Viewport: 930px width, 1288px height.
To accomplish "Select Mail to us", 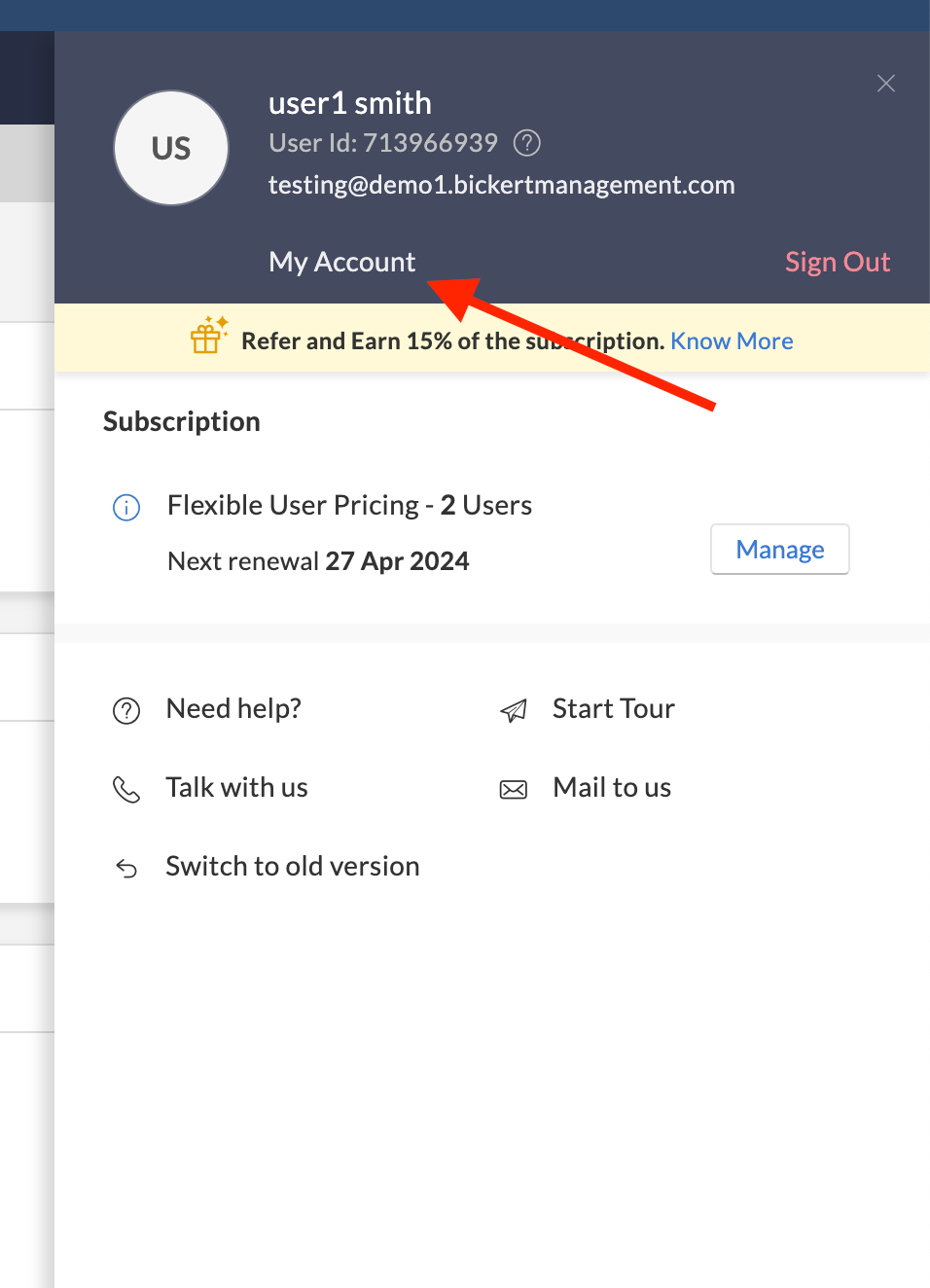I will tap(612, 788).
